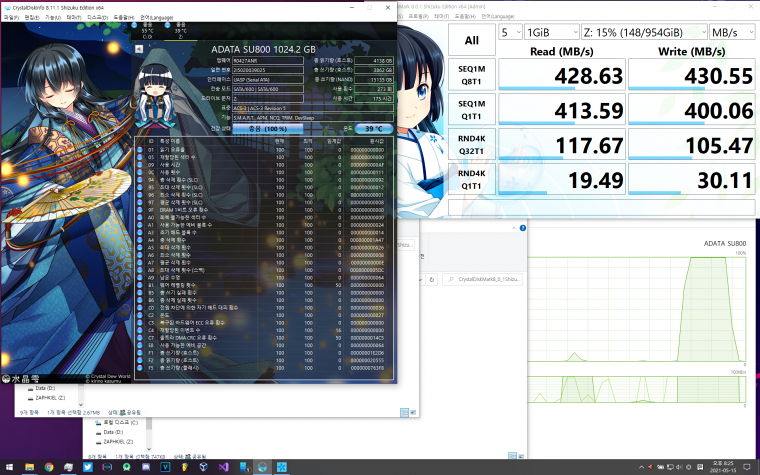Open Unity Hub from the taskbar
Viewport: 760px width, 475px height.
point(204,467)
